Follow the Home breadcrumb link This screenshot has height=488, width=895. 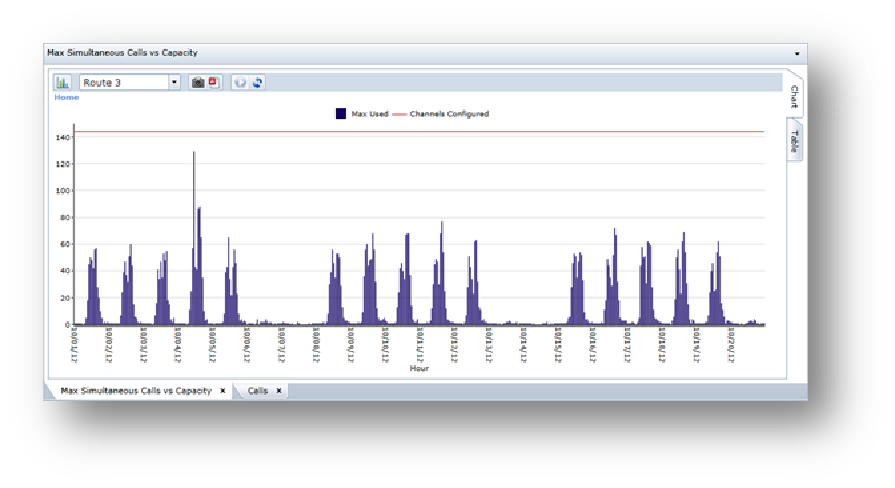tap(66, 98)
